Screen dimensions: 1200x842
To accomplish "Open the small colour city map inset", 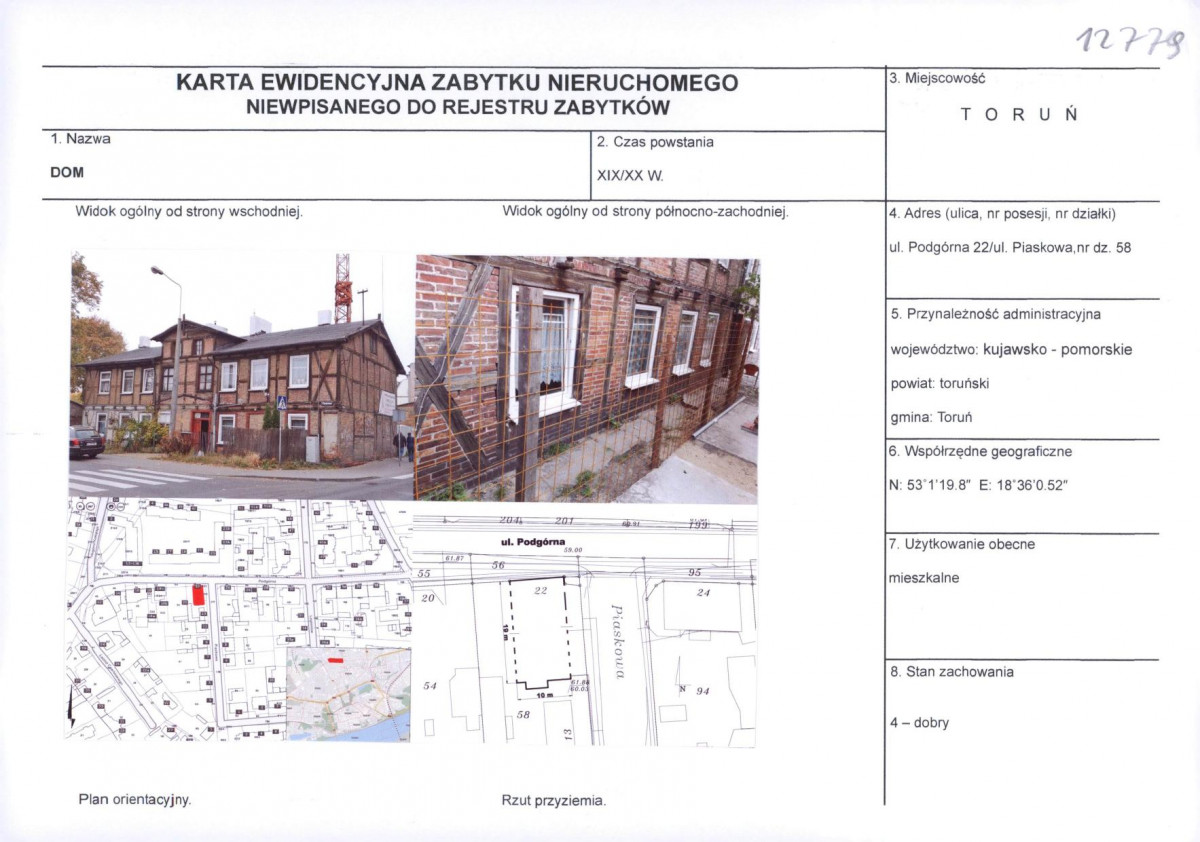I will coord(348,693).
